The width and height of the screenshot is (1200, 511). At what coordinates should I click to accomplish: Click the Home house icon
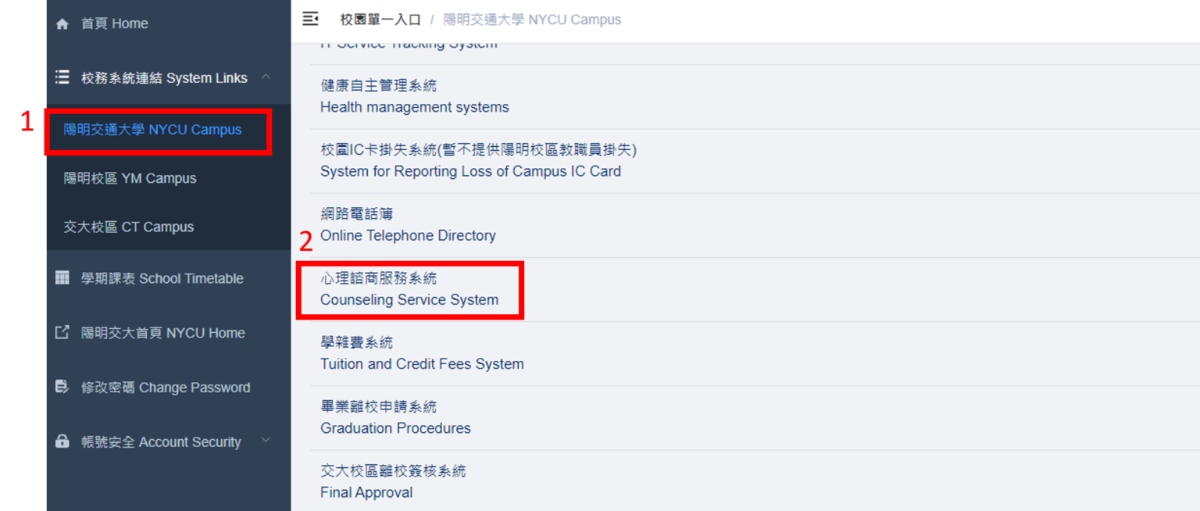(x=63, y=24)
